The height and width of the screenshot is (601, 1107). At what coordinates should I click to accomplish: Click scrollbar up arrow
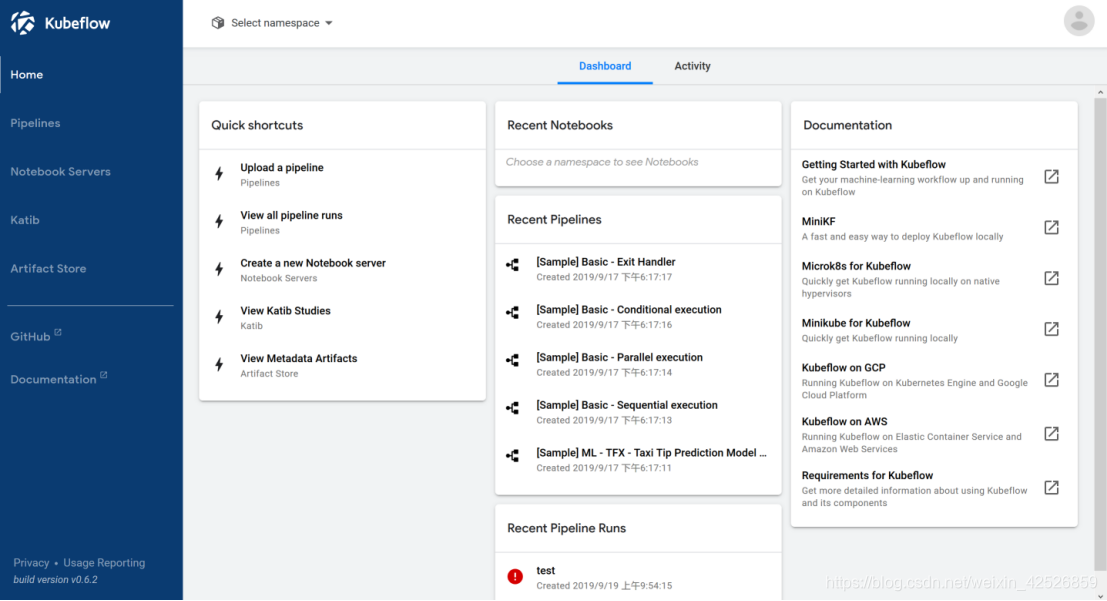[1100, 93]
